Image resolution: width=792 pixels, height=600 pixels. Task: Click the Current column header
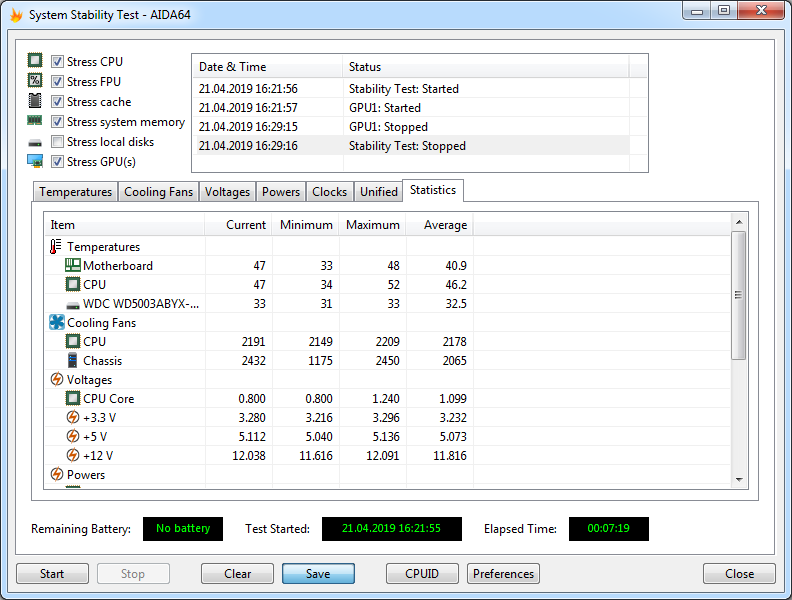click(238, 225)
